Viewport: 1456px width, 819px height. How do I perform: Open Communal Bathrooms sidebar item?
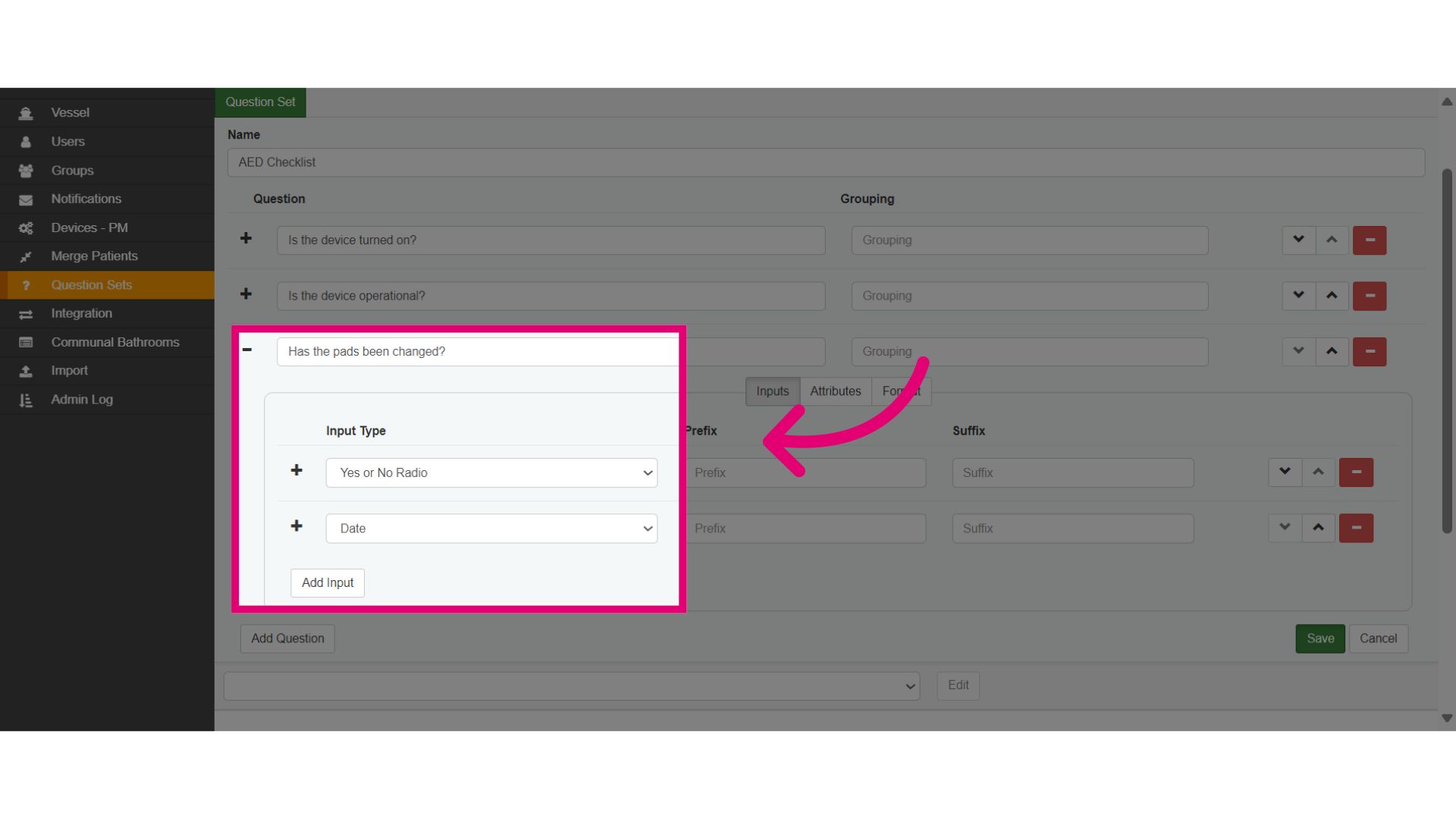tap(107, 342)
